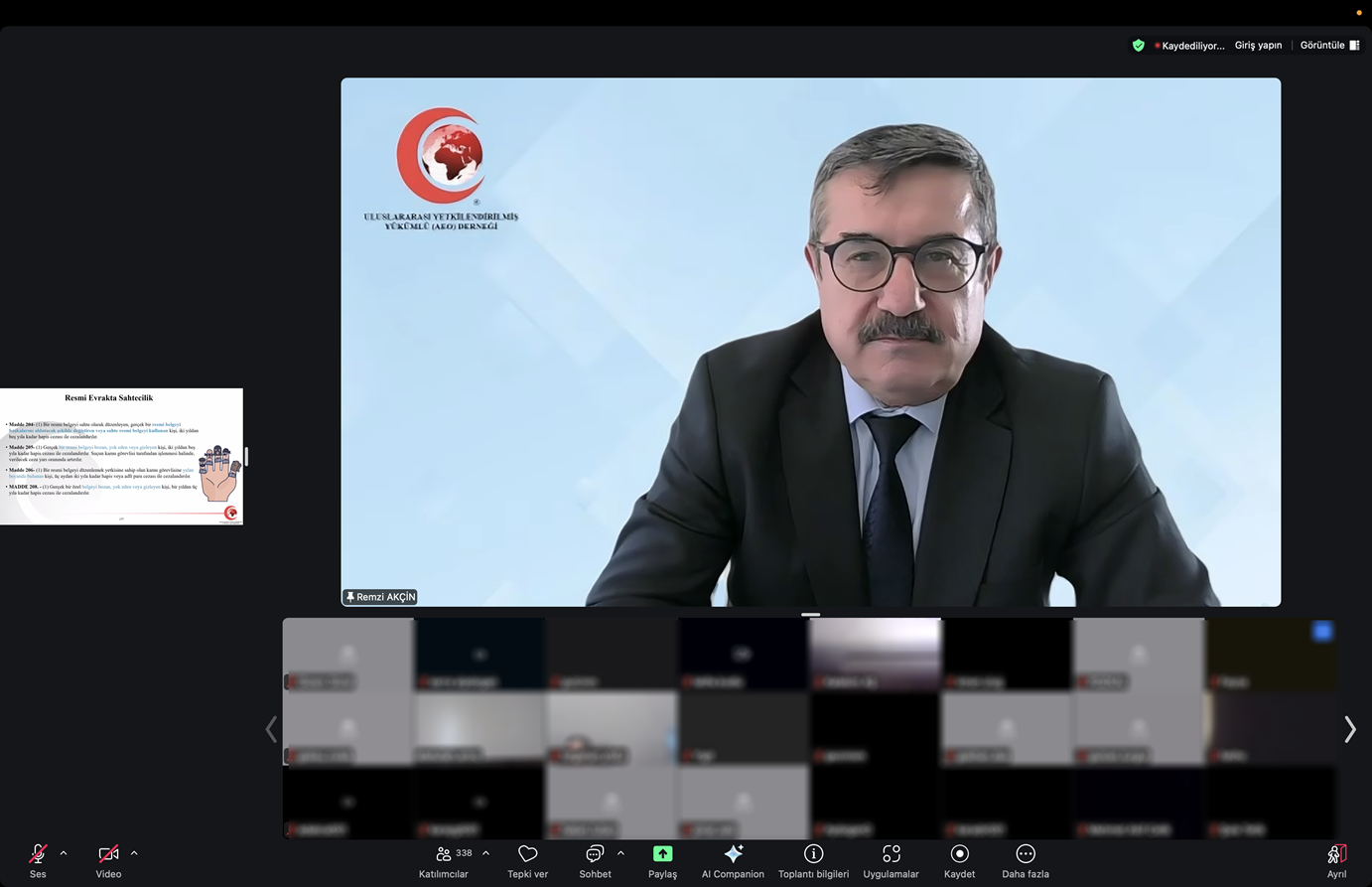Select the Resmi Evrakta Sahtecilik slide thumbnail
Screen dimensions: 1372x887
click(x=121, y=456)
